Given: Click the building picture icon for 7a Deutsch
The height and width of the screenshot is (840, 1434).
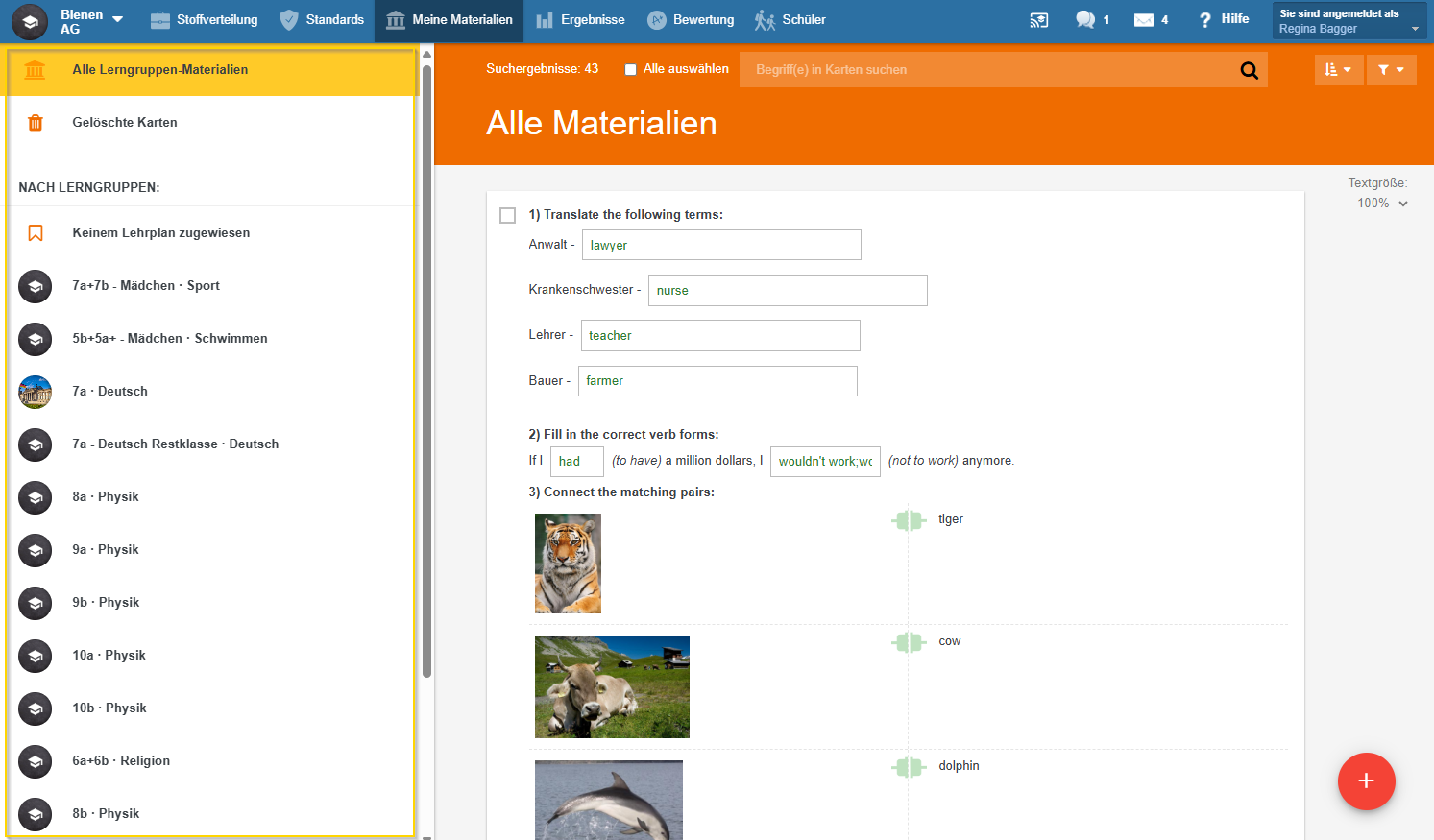Looking at the screenshot, I should coord(36,392).
